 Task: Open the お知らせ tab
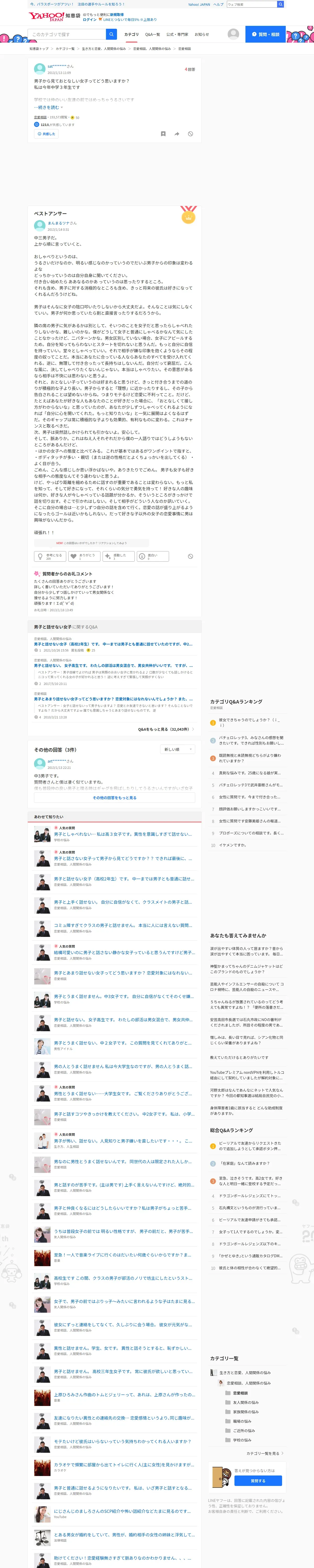[x=202, y=35]
